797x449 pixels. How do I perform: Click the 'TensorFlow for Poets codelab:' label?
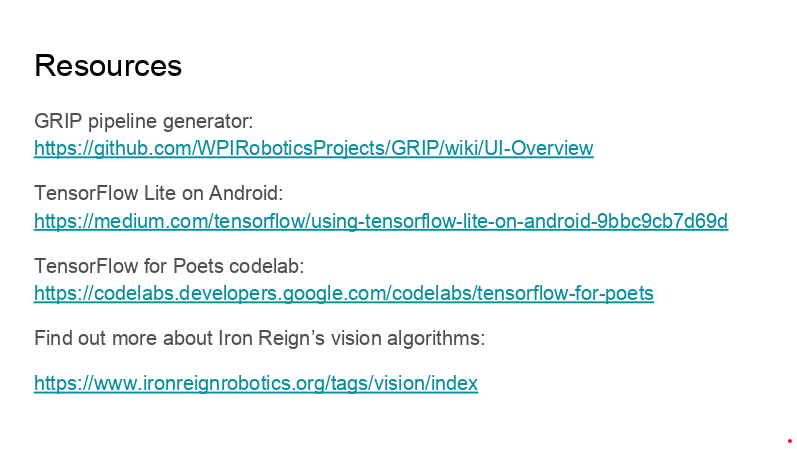point(169,266)
